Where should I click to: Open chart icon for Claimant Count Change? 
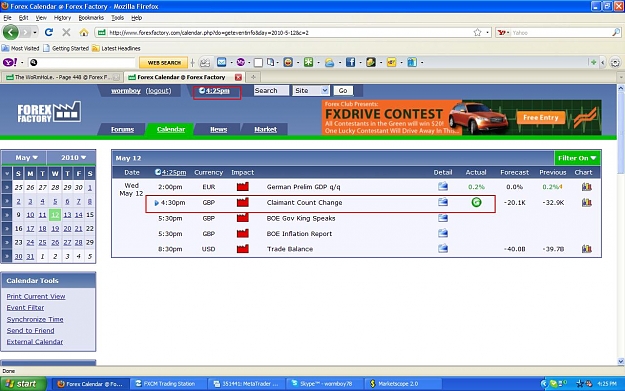[x=586, y=202]
